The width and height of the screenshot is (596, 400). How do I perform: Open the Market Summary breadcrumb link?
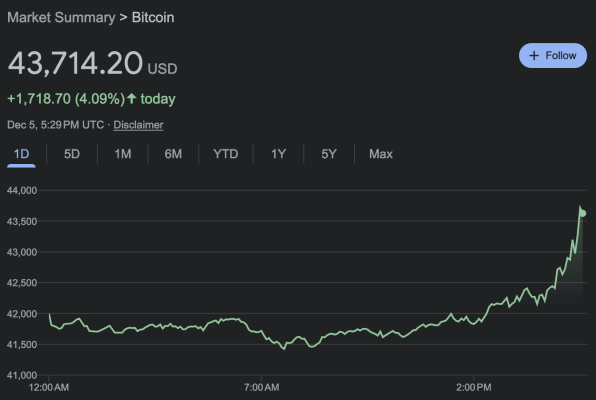[61, 17]
